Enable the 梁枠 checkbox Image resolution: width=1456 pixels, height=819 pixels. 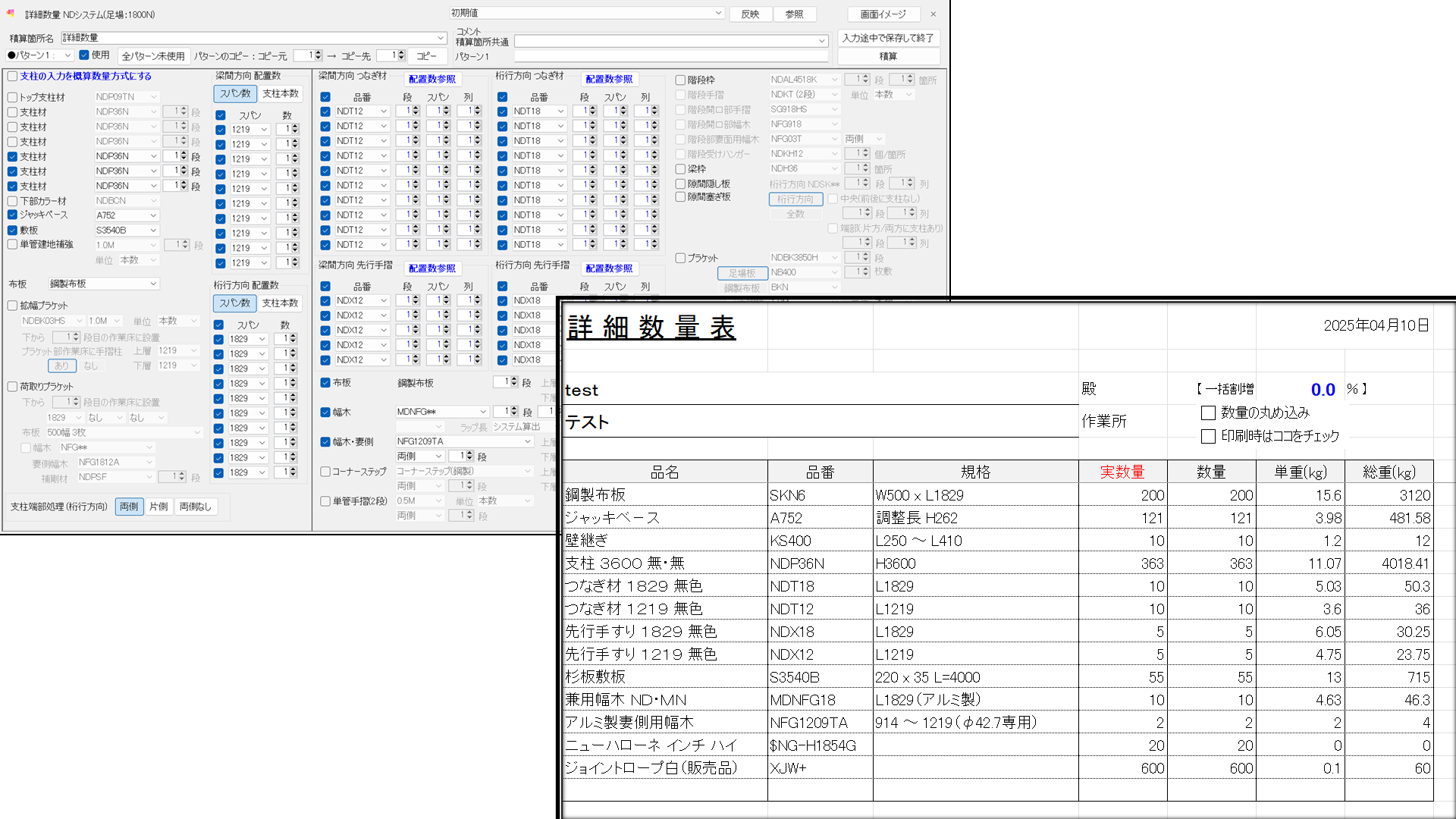(681, 169)
